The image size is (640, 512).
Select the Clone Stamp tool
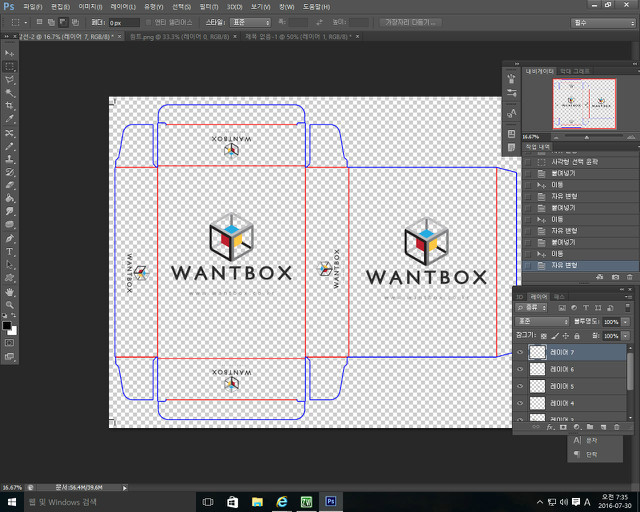click(x=9, y=159)
